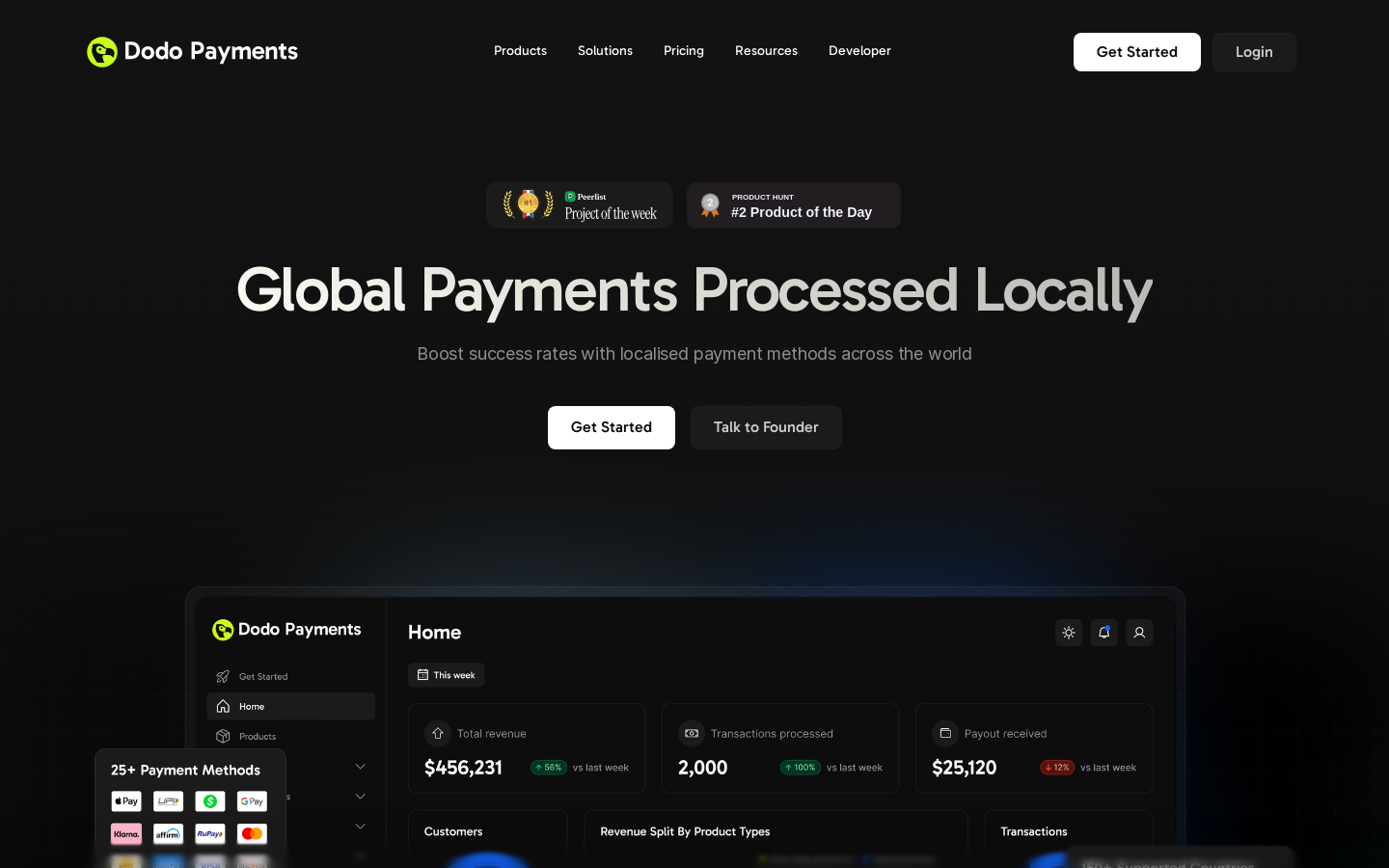Click the 2,000 transactions processed value
Screen dimensions: 1389x868
pyautogui.click(x=703, y=768)
